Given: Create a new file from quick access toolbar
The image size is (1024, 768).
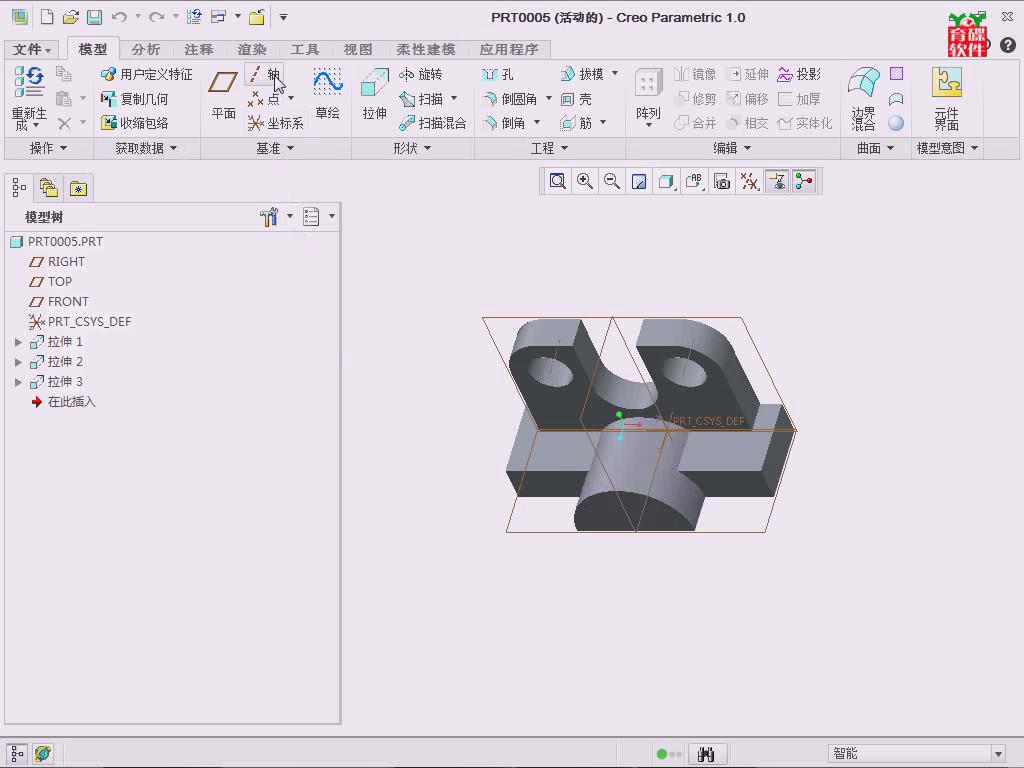Looking at the screenshot, I should [47, 17].
